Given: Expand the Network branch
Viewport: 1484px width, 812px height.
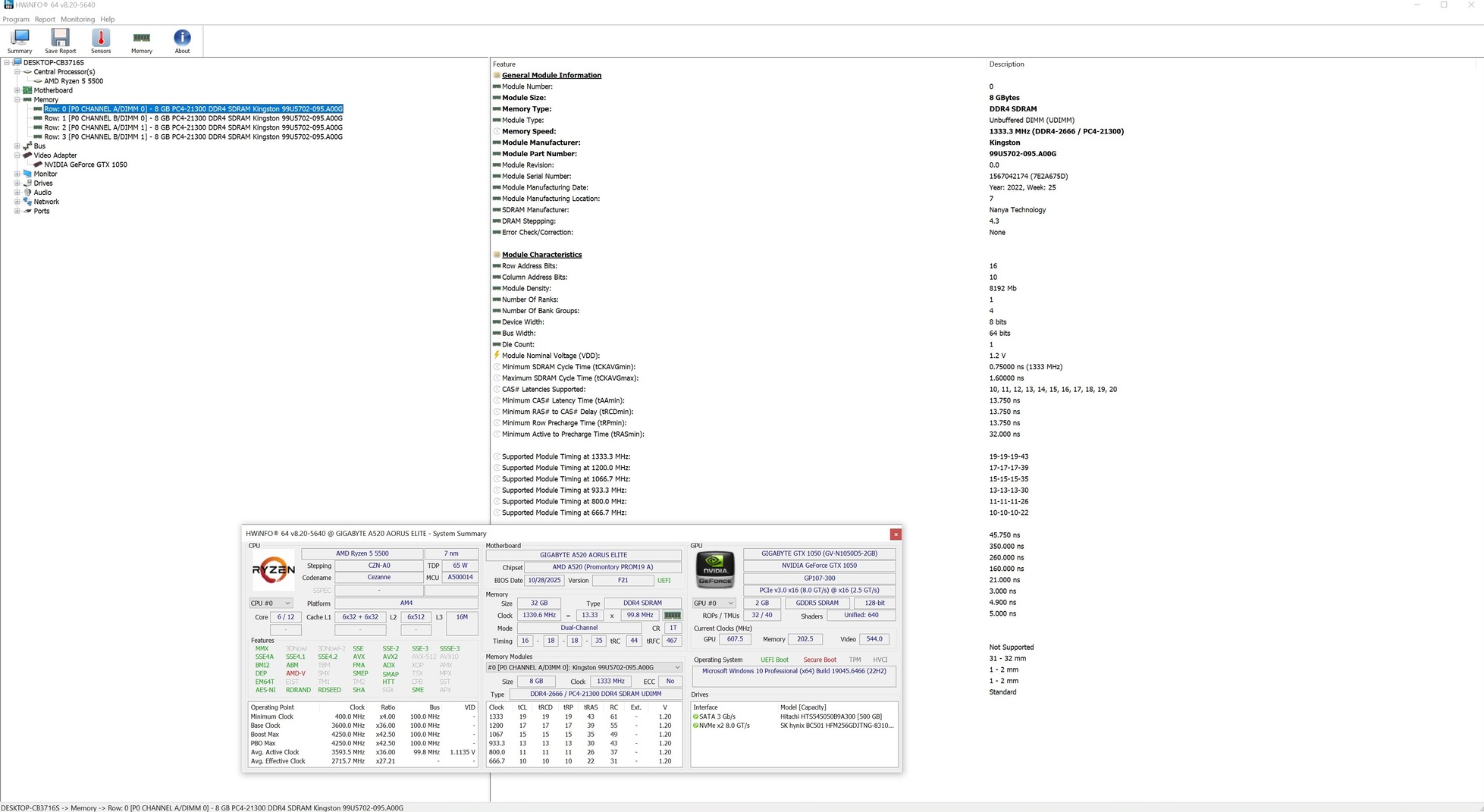Looking at the screenshot, I should 17,202.
